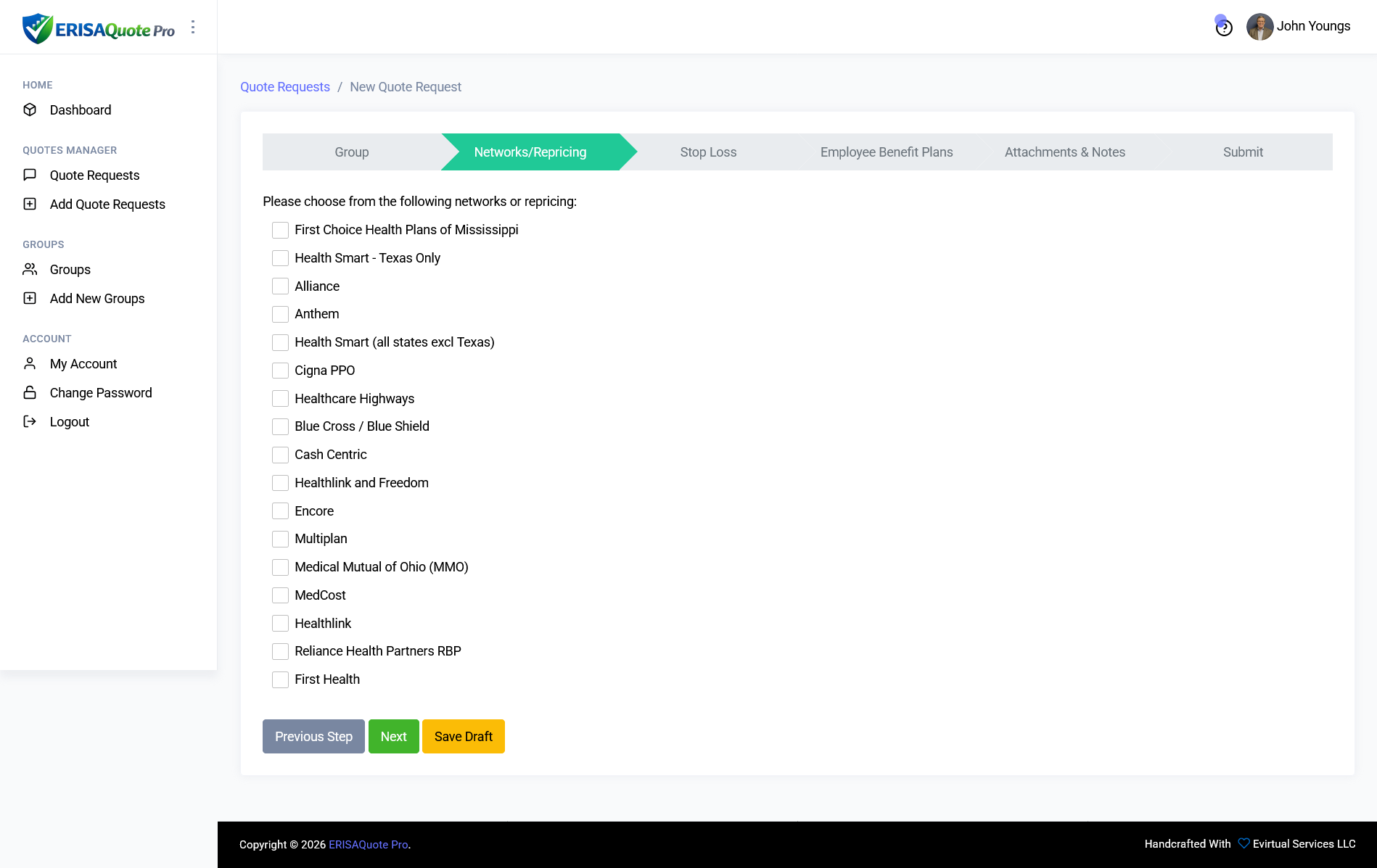Switch to the Stop Loss step tab
Image resolution: width=1377 pixels, height=868 pixels.
tap(708, 152)
